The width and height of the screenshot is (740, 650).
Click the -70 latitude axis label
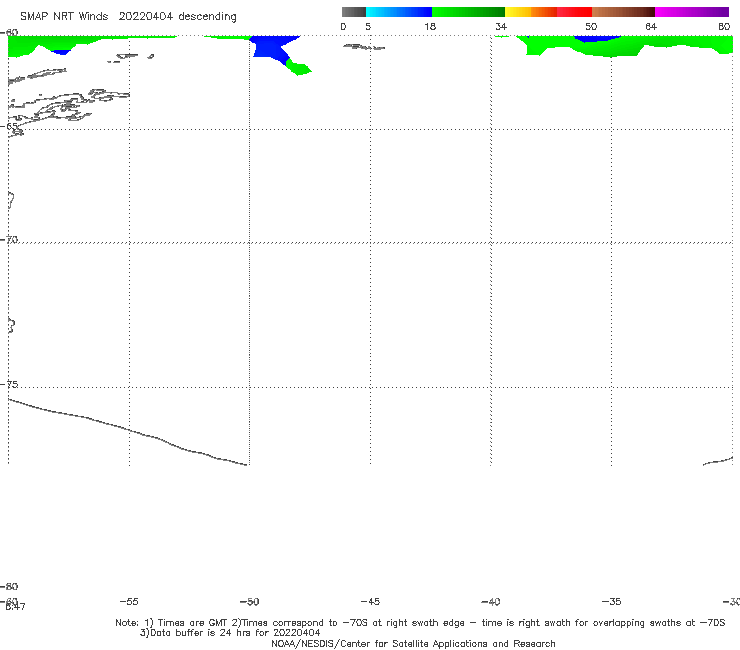(x=9, y=240)
